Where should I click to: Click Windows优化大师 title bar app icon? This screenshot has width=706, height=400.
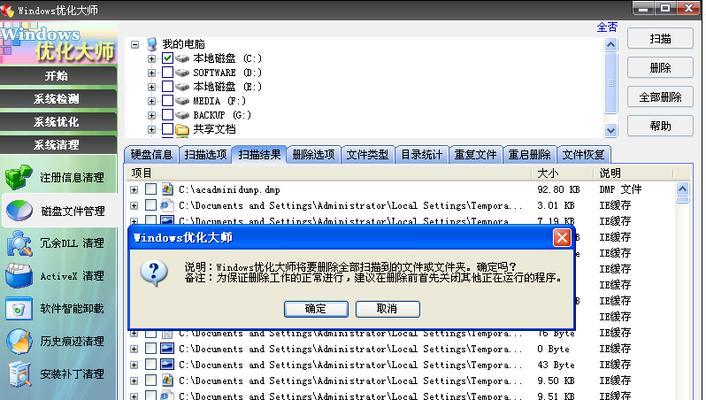click(7, 9)
